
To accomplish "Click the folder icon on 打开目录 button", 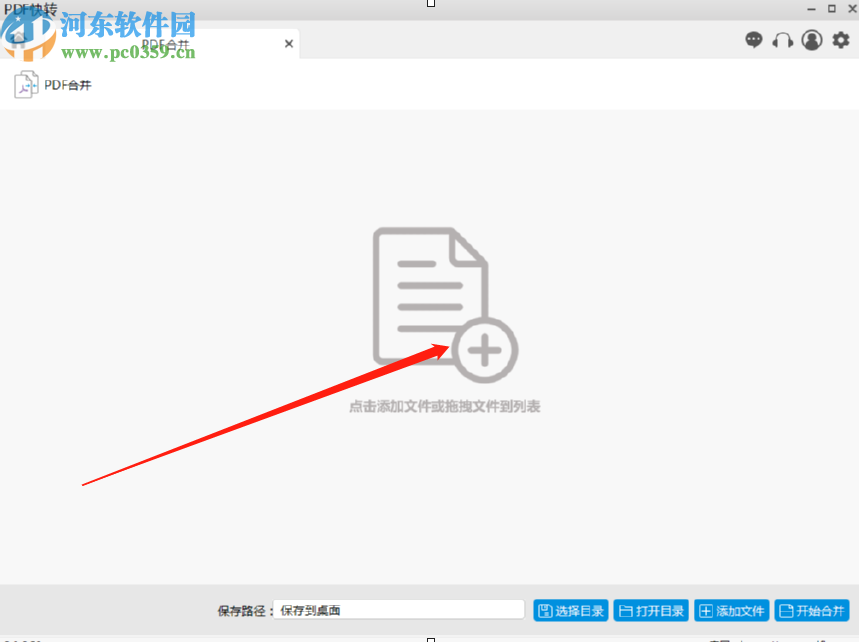I will (627, 610).
